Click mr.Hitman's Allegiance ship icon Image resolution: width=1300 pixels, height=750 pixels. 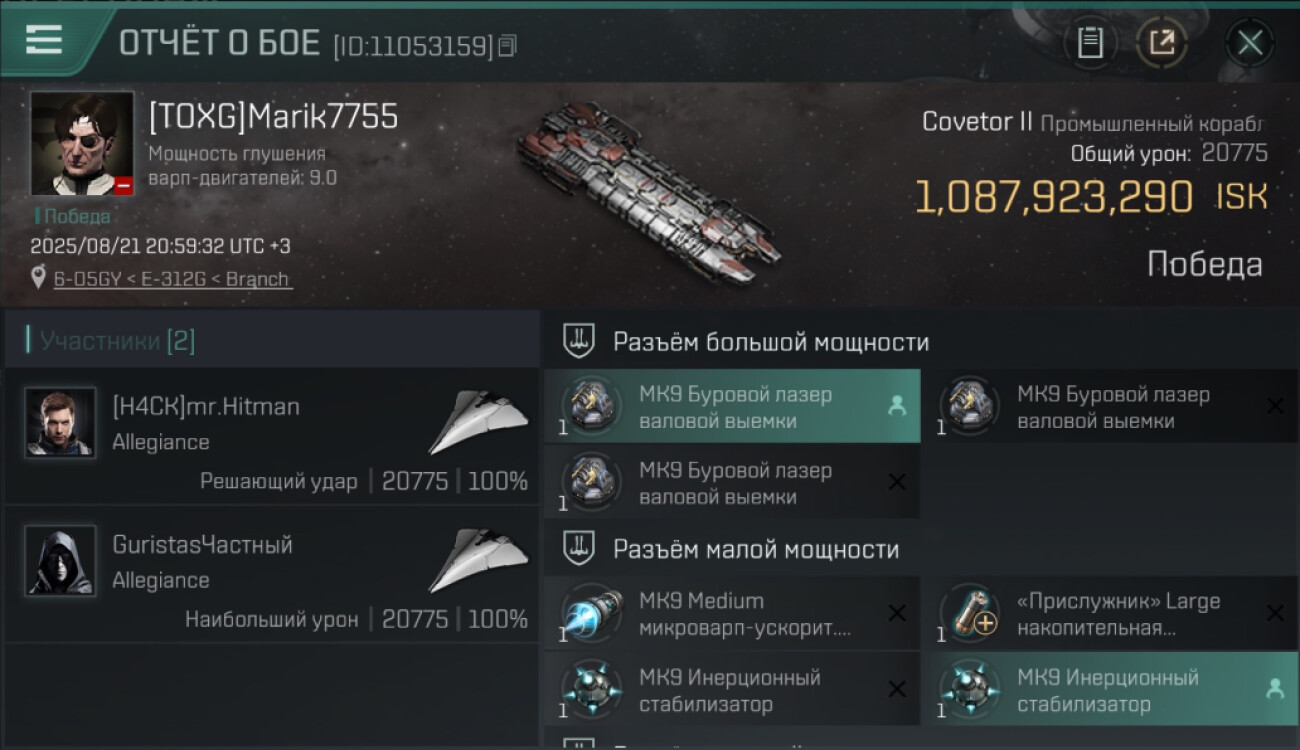tap(479, 423)
